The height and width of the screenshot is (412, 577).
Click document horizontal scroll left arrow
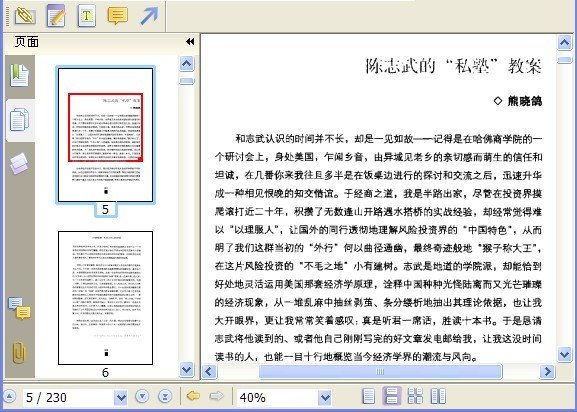[210, 371]
